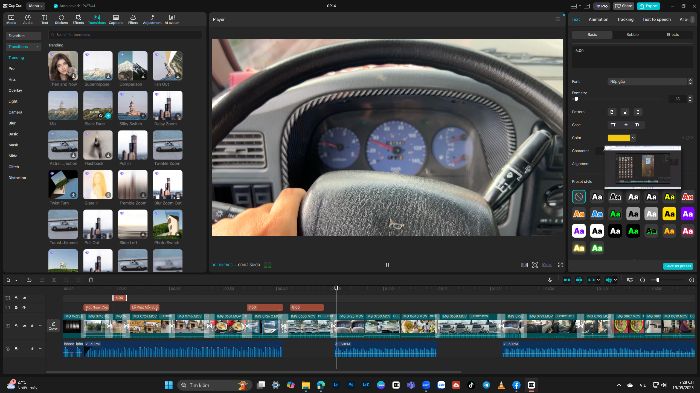Select the Trending transitions category
The image size is (700, 393).
pos(16,58)
